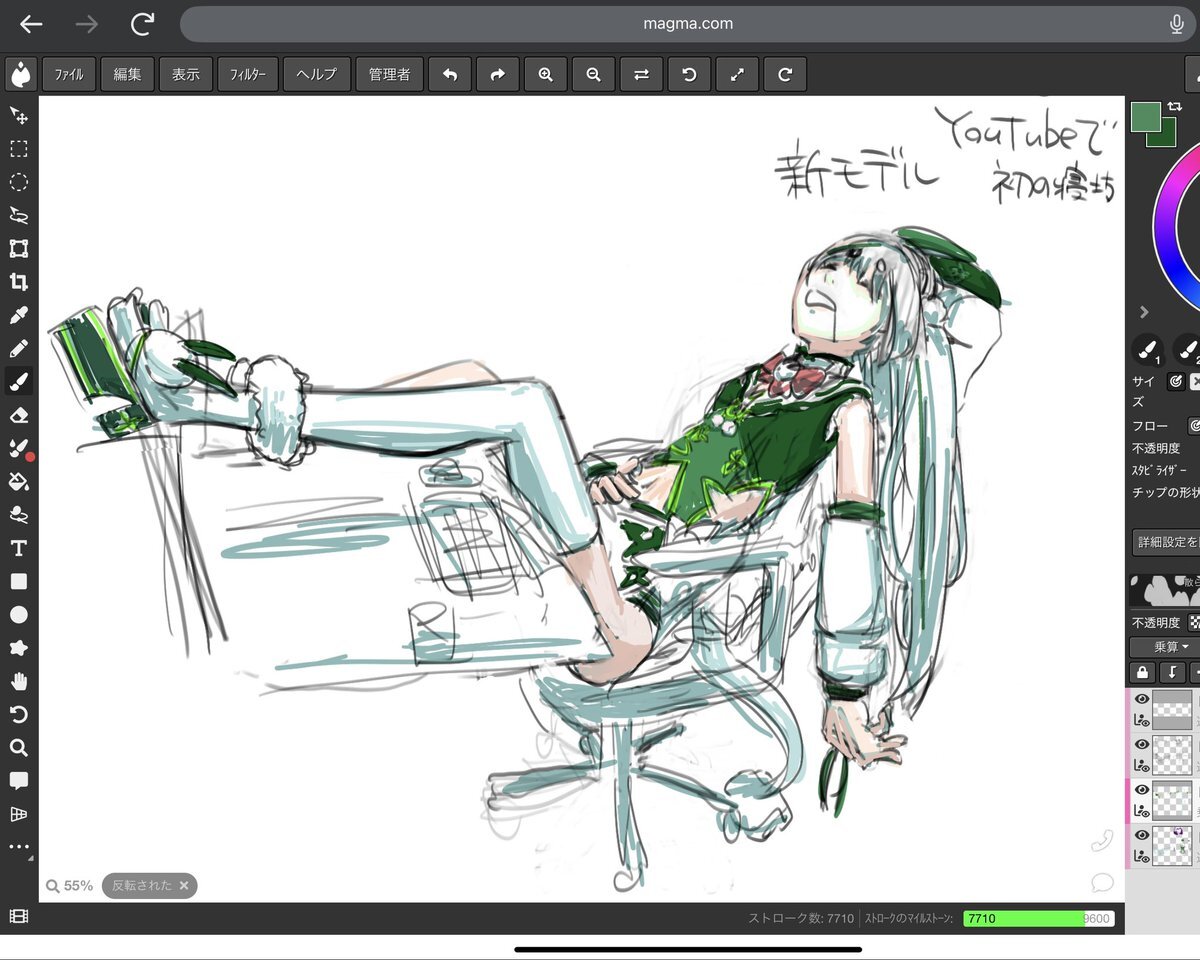Viewport: 1200px width, 960px height.
Task: Select the Perspective grid tool
Action: coord(18,814)
